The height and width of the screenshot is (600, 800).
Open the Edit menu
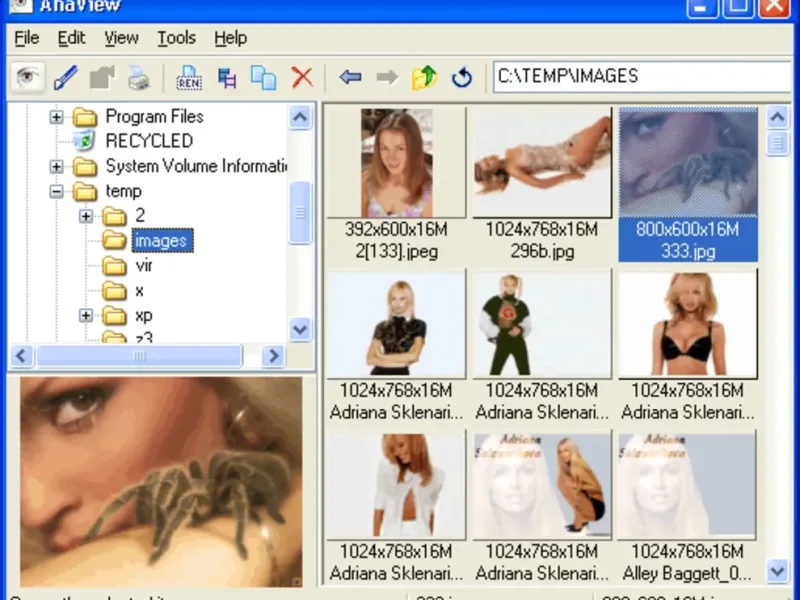(x=71, y=38)
